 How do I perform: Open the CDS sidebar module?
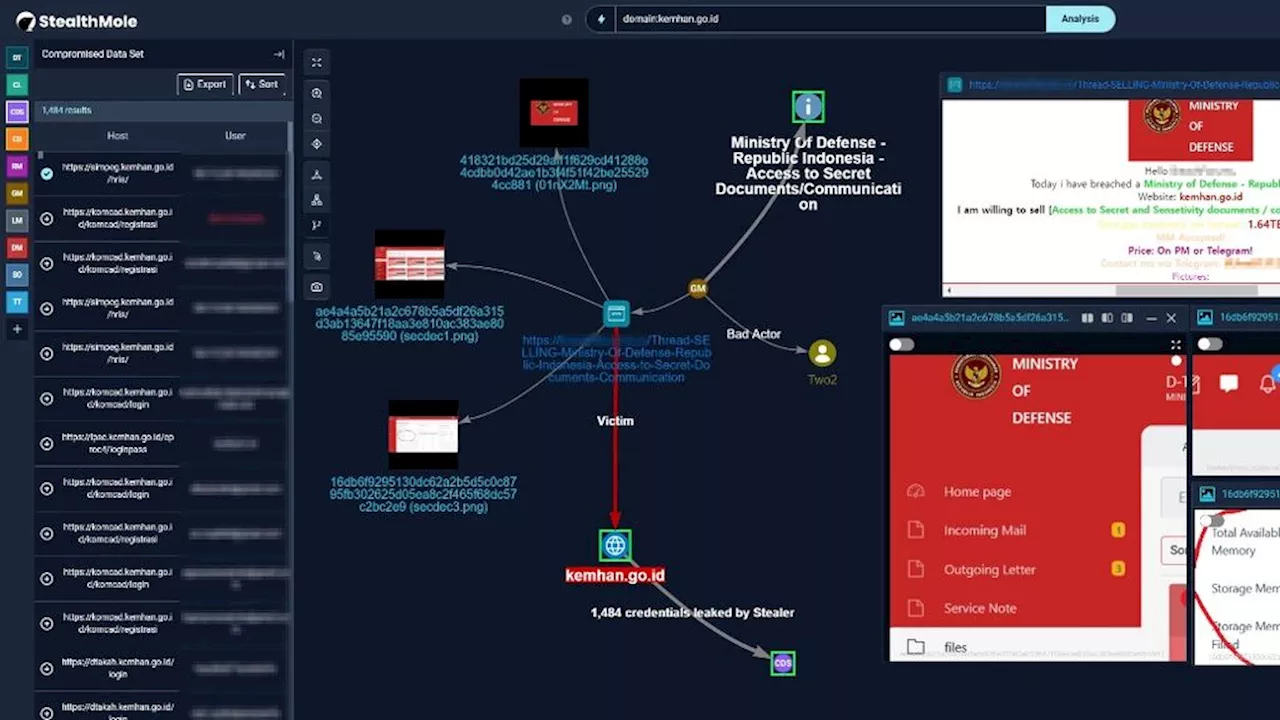click(16, 112)
